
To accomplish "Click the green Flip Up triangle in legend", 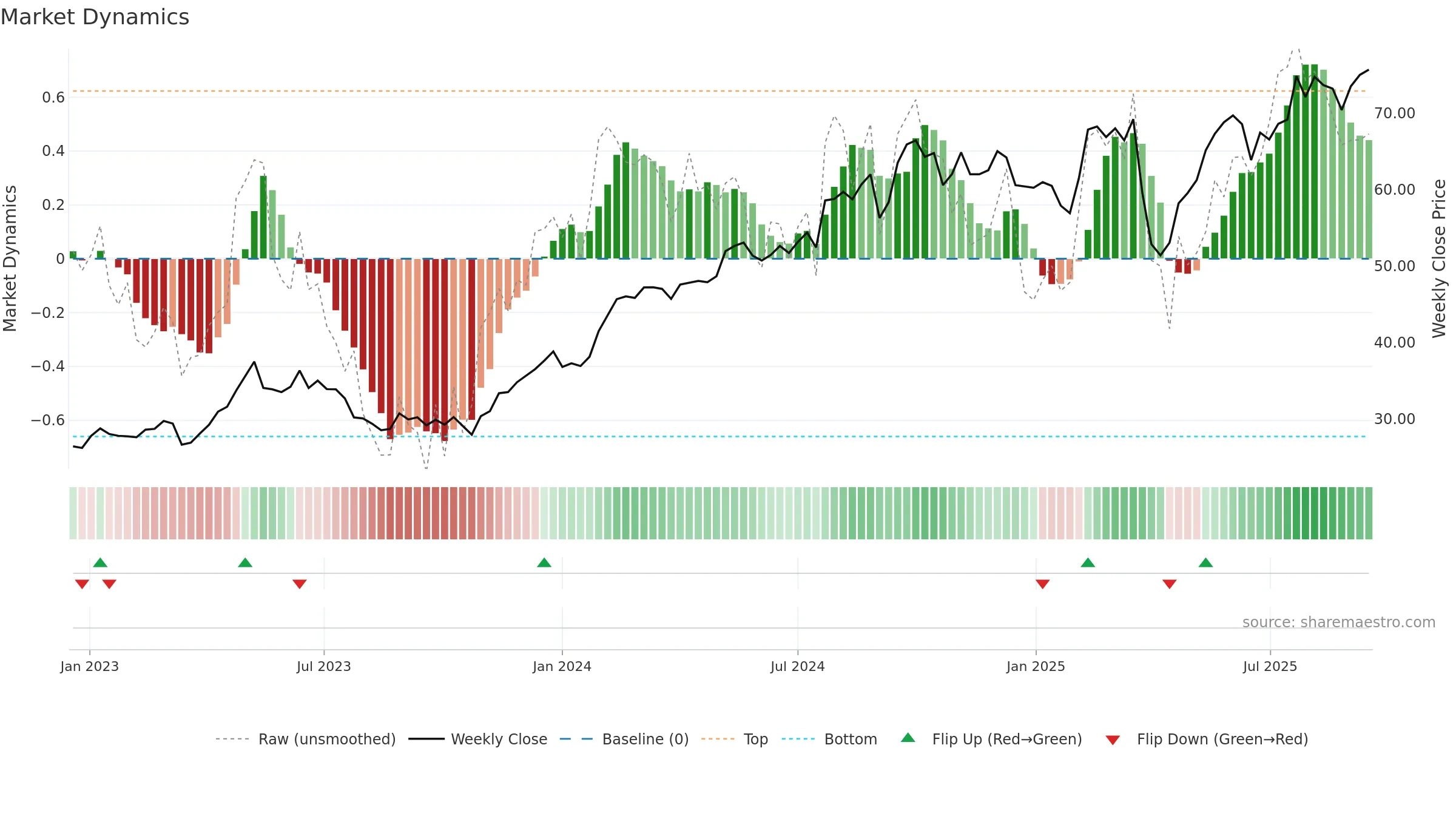I will tap(908, 738).
